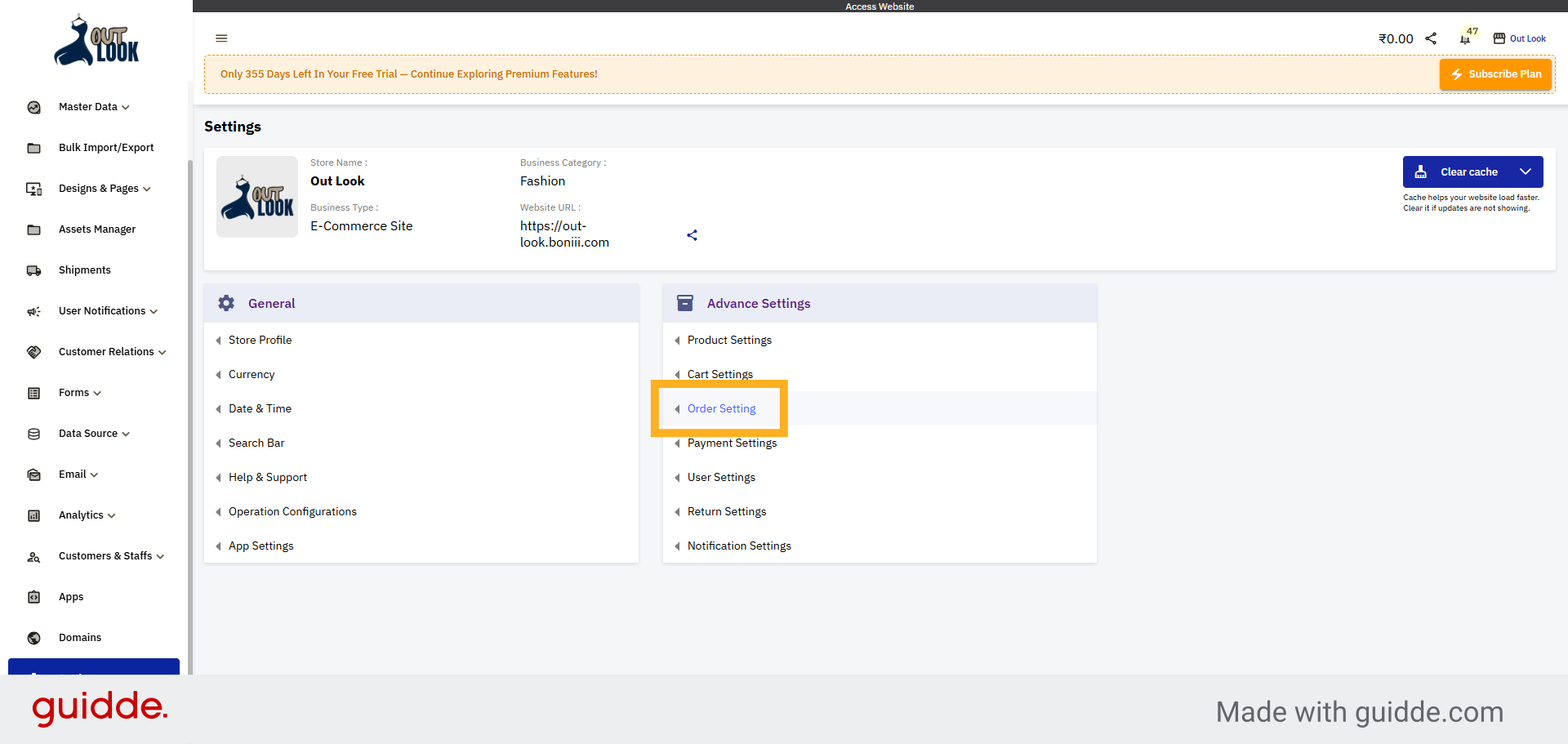Screen dimensions: 1568x744
Task: Click Access Website at the top bar
Action: (880, 6)
